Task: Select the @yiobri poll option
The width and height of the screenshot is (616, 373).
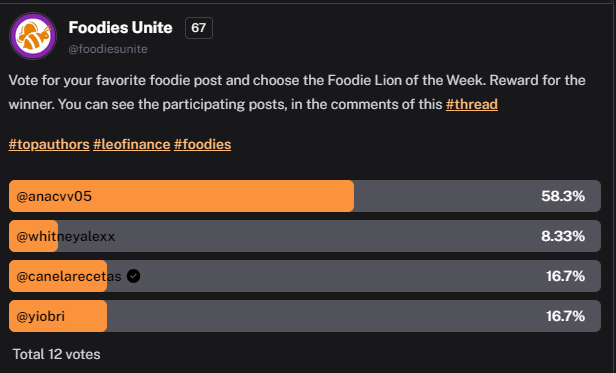Action: (x=305, y=316)
